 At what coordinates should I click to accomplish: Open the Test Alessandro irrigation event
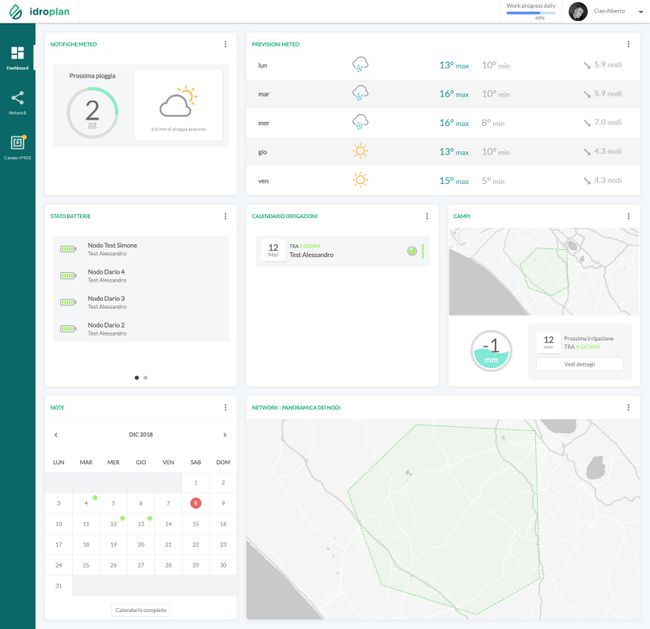coord(342,251)
